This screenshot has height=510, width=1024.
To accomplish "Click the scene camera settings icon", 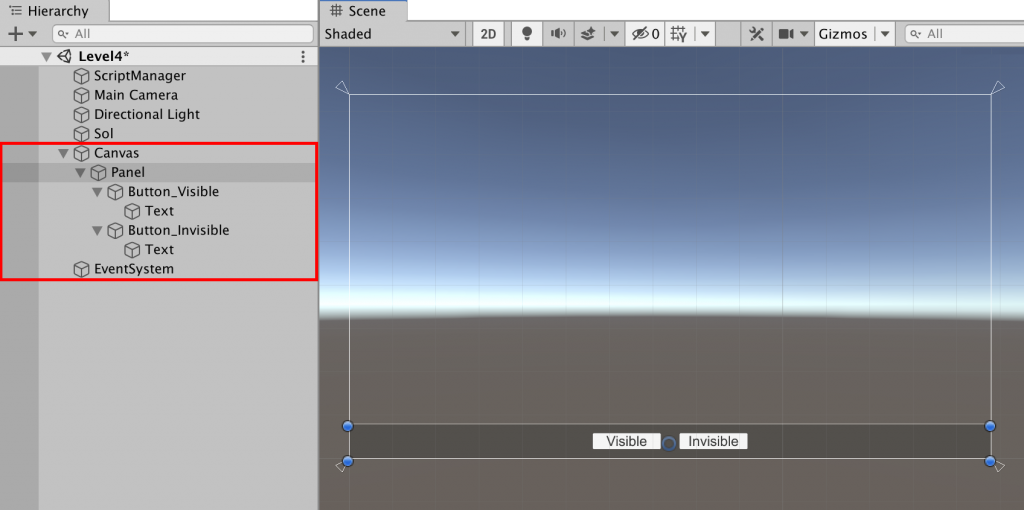I will (787, 34).
